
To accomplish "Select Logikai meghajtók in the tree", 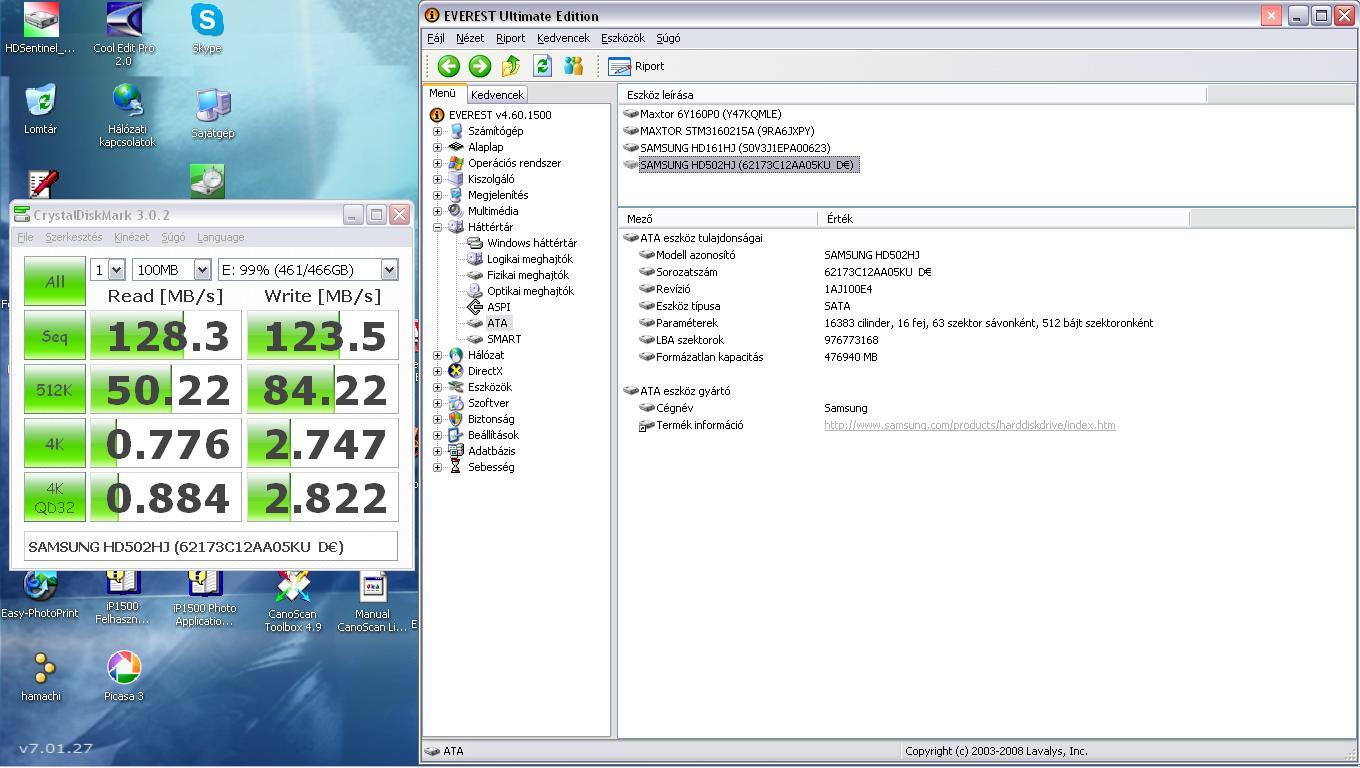I will coord(529,259).
